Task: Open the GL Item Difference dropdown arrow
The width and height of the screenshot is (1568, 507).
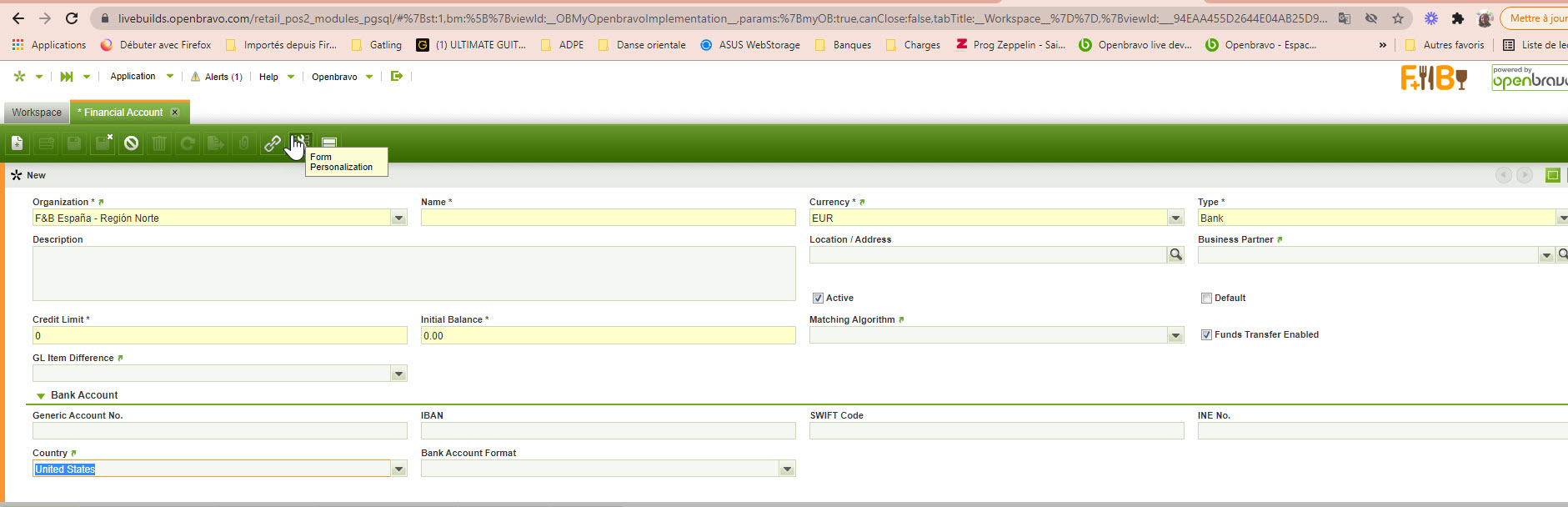Action: [398, 374]
